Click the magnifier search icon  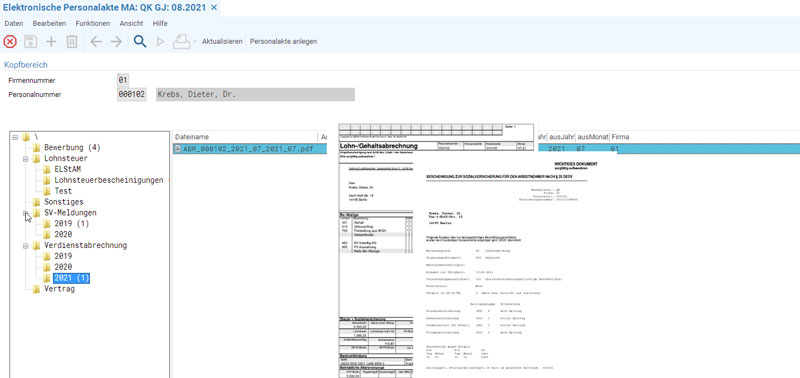coord(140,42)
